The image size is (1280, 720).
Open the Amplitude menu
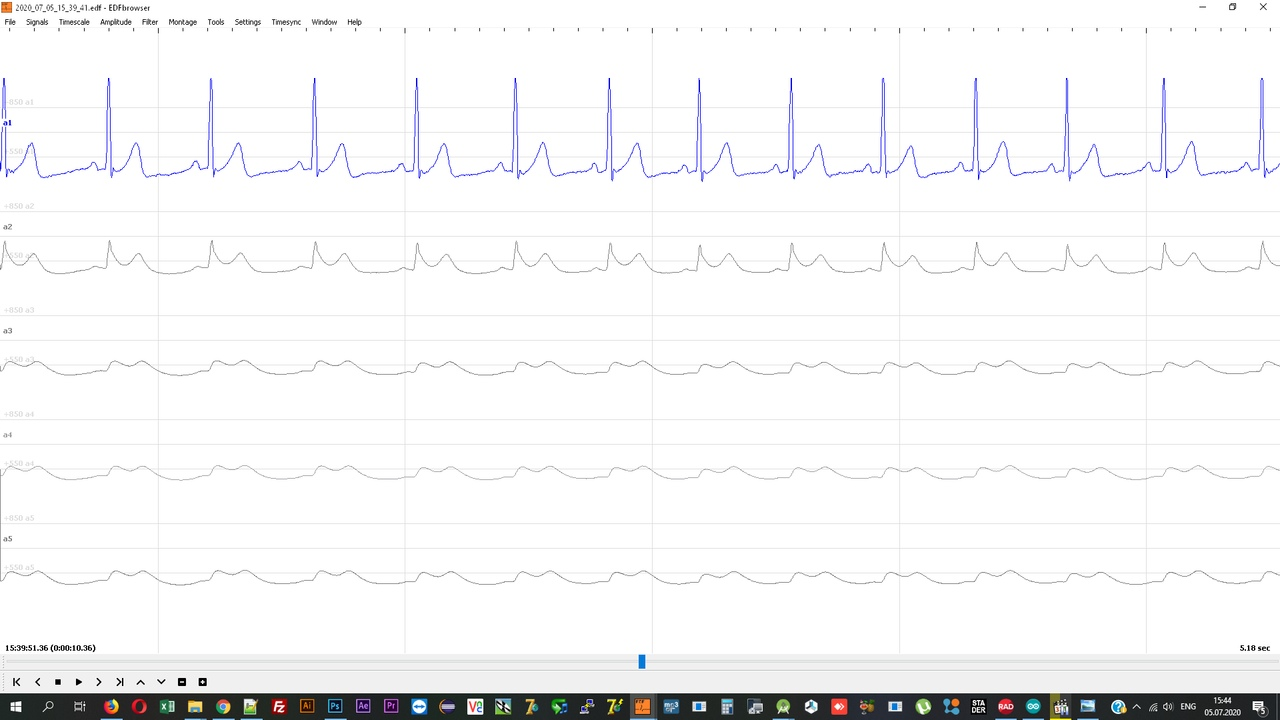pos(116,22)
